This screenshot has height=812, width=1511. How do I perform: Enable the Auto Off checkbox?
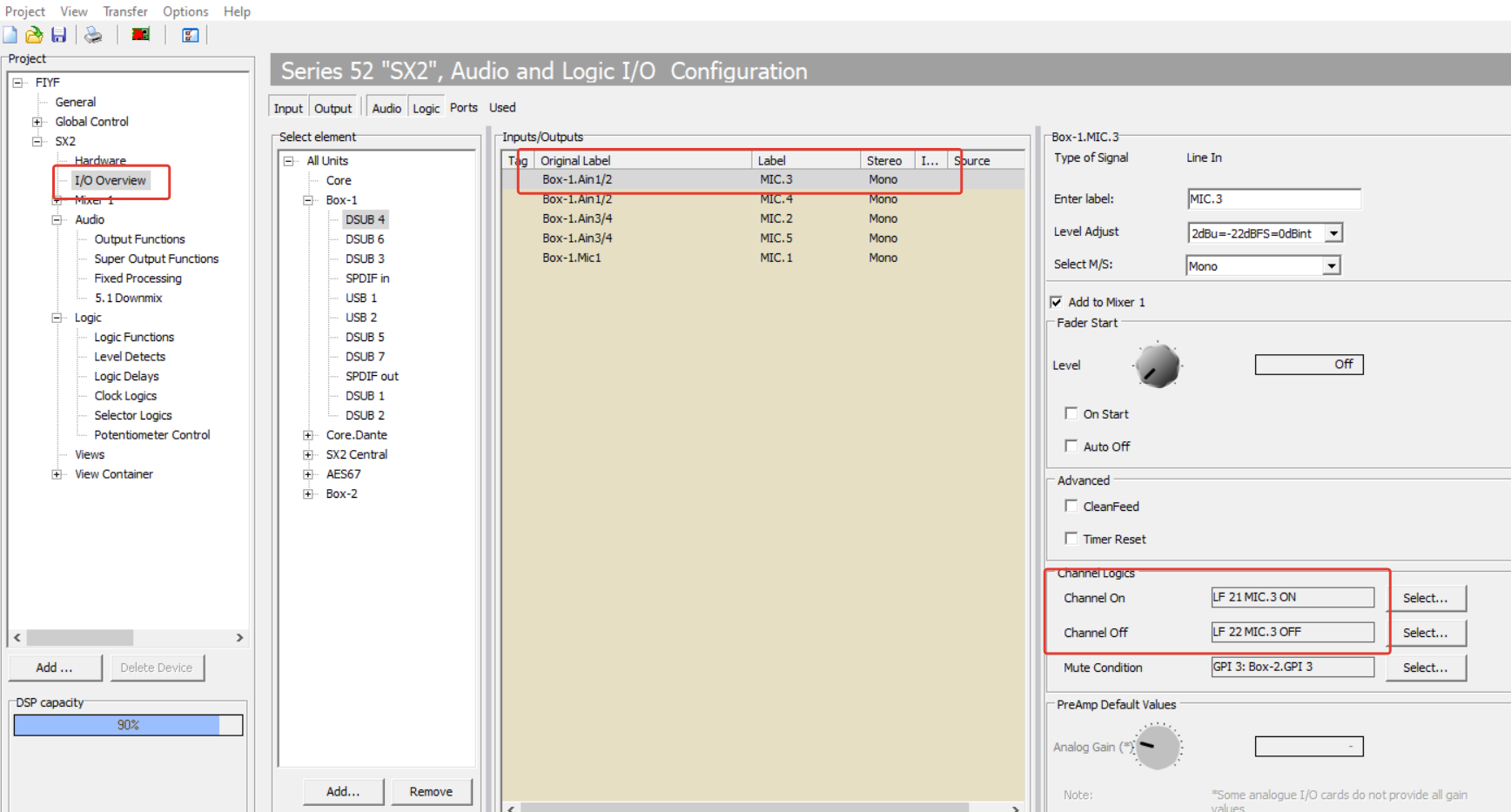[x=1071, y=446]
